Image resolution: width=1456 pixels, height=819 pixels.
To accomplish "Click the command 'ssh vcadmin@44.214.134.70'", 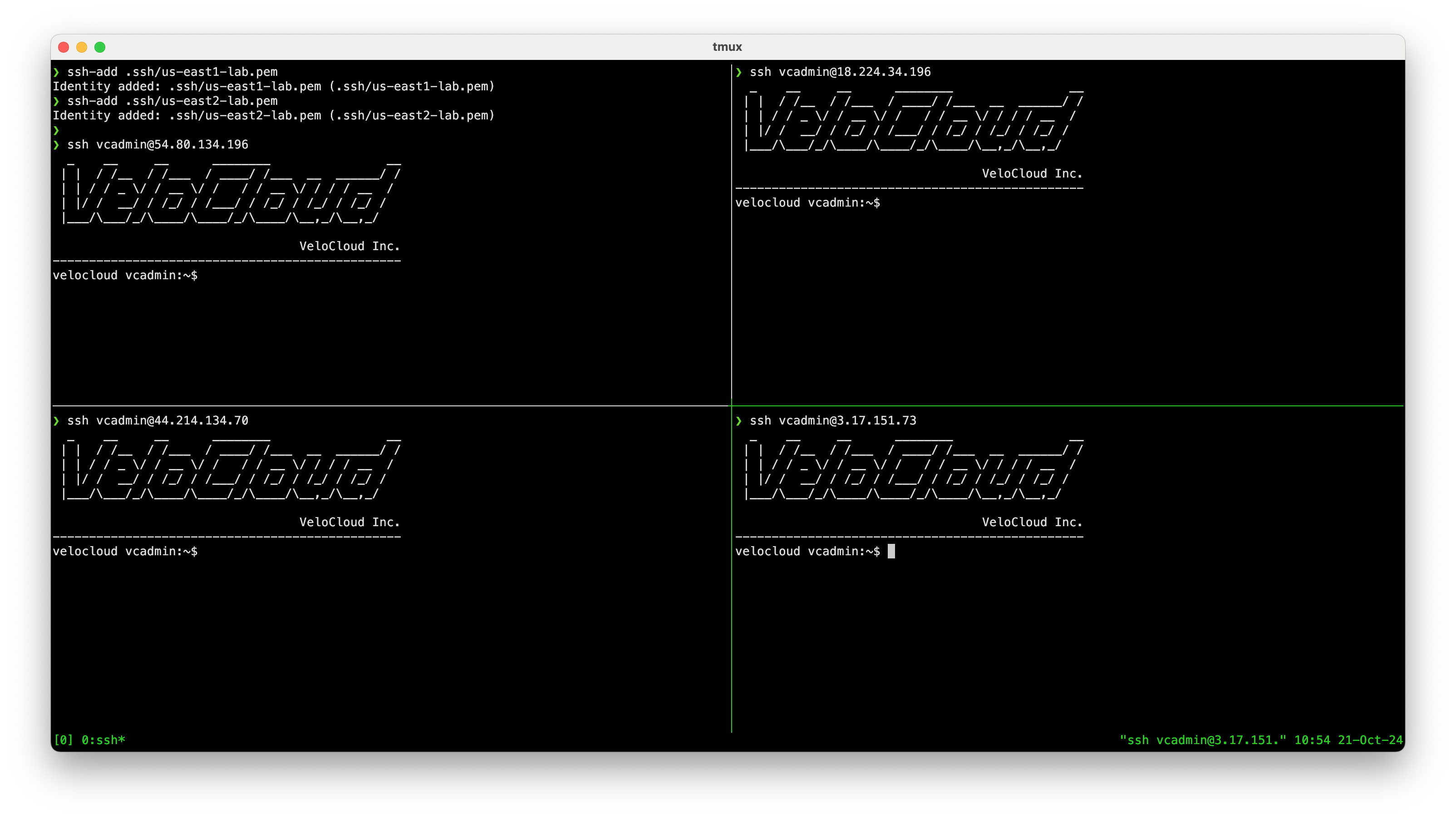I will (157, 420).
